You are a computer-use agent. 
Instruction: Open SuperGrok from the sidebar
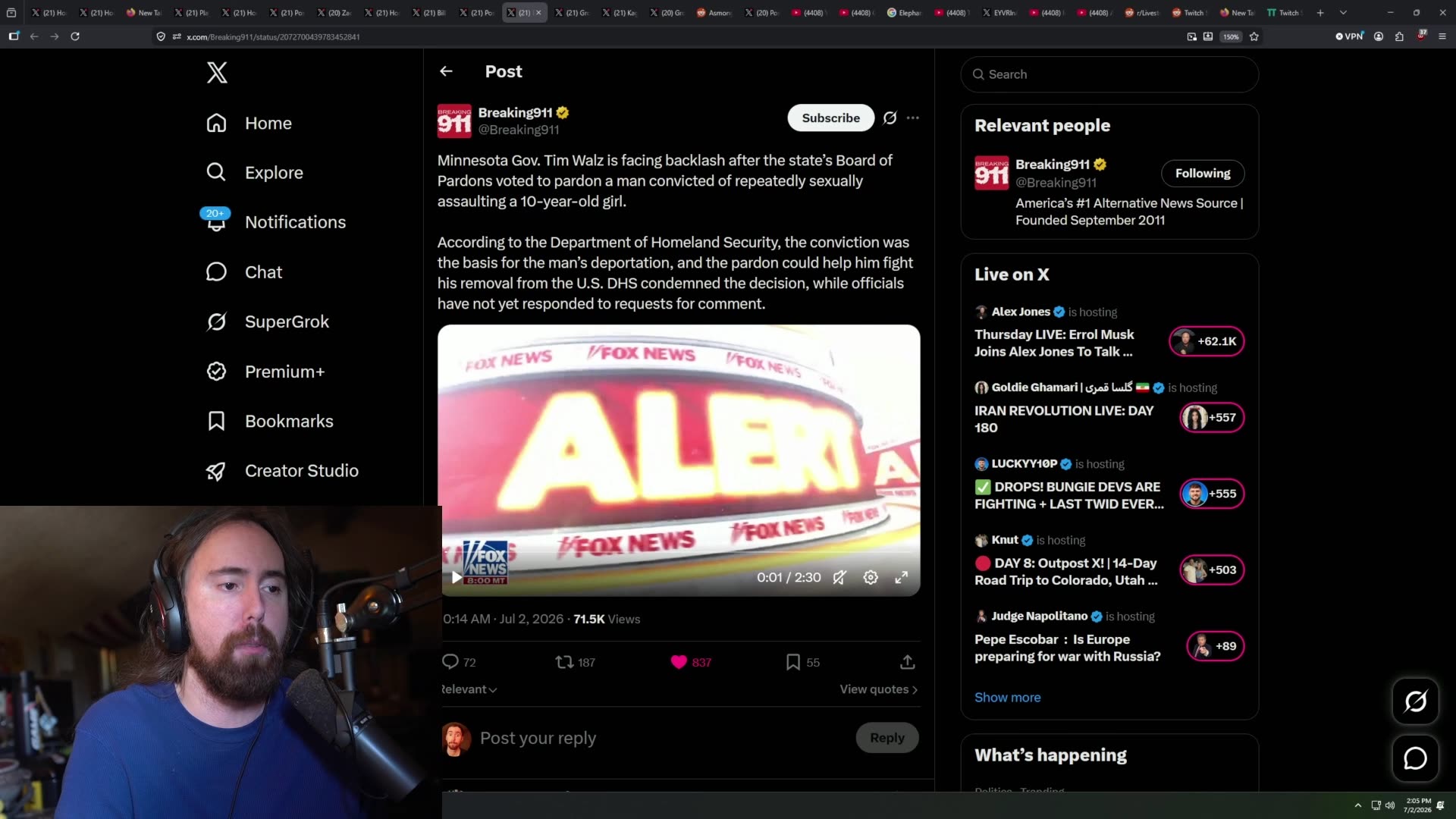tap(267, 322)
